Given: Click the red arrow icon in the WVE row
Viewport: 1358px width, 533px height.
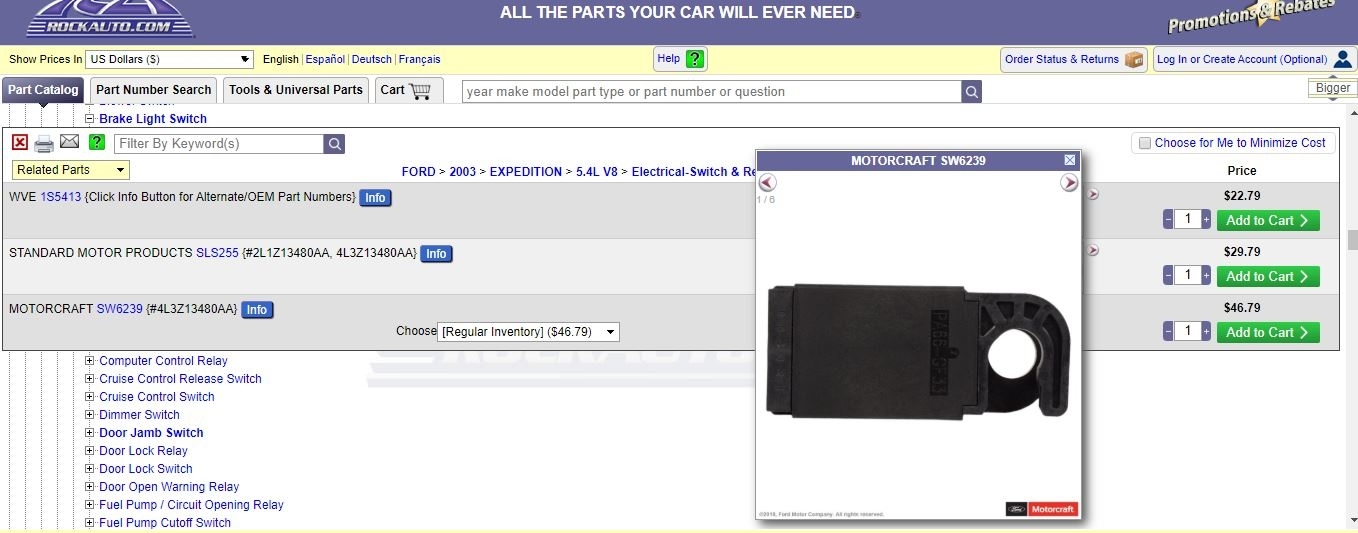Looking at the screenshot, I should click(1093, 194).
